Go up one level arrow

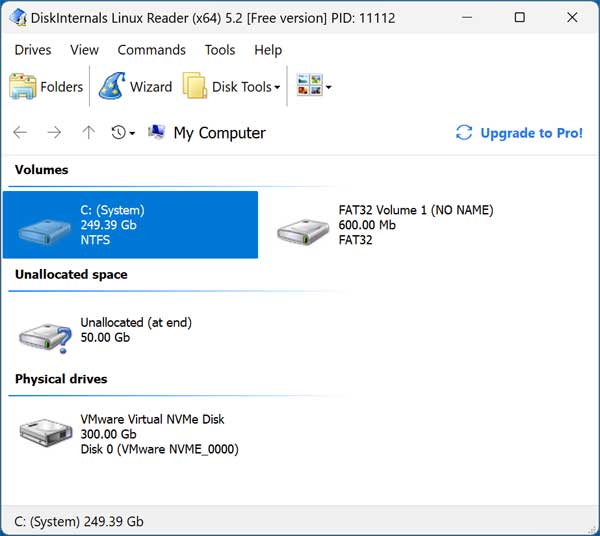pos(88,133)
